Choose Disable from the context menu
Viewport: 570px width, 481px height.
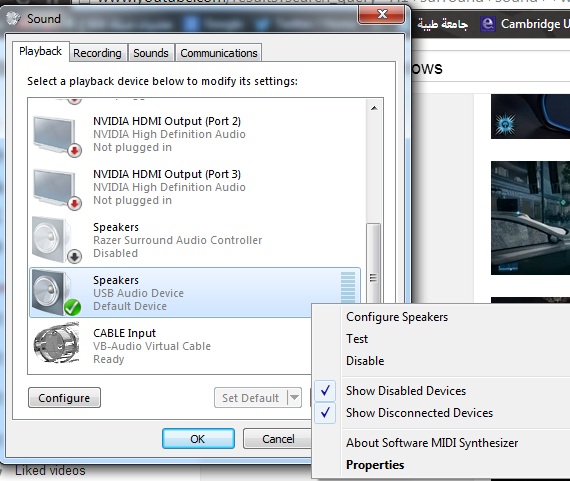coord(365,361)
